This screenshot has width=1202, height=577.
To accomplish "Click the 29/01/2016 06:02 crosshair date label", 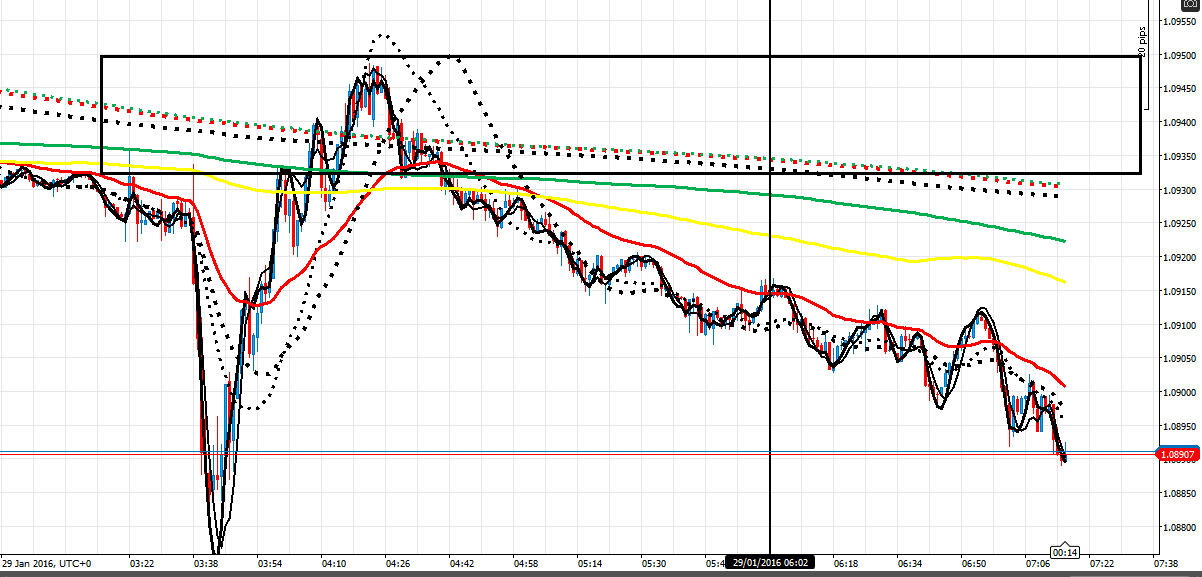I will coord(770,564).
